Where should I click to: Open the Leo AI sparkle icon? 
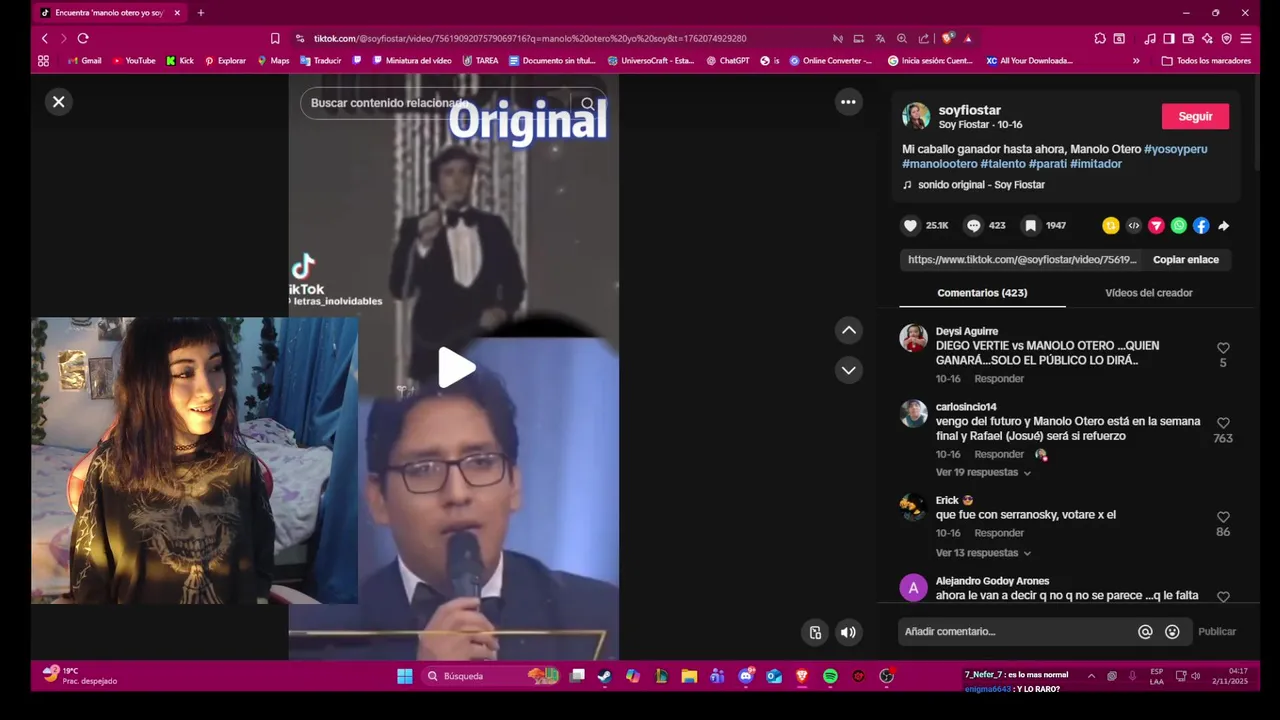point(1207,38)
